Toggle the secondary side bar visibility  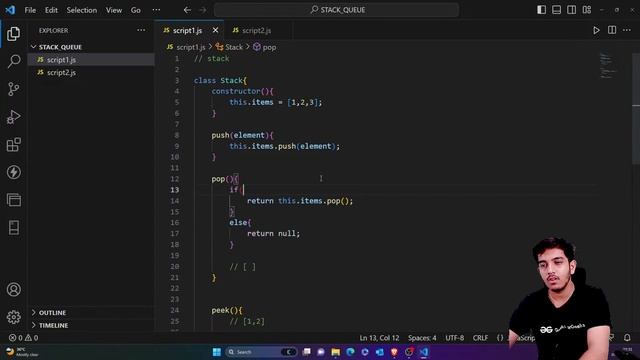tap(571, 10)
